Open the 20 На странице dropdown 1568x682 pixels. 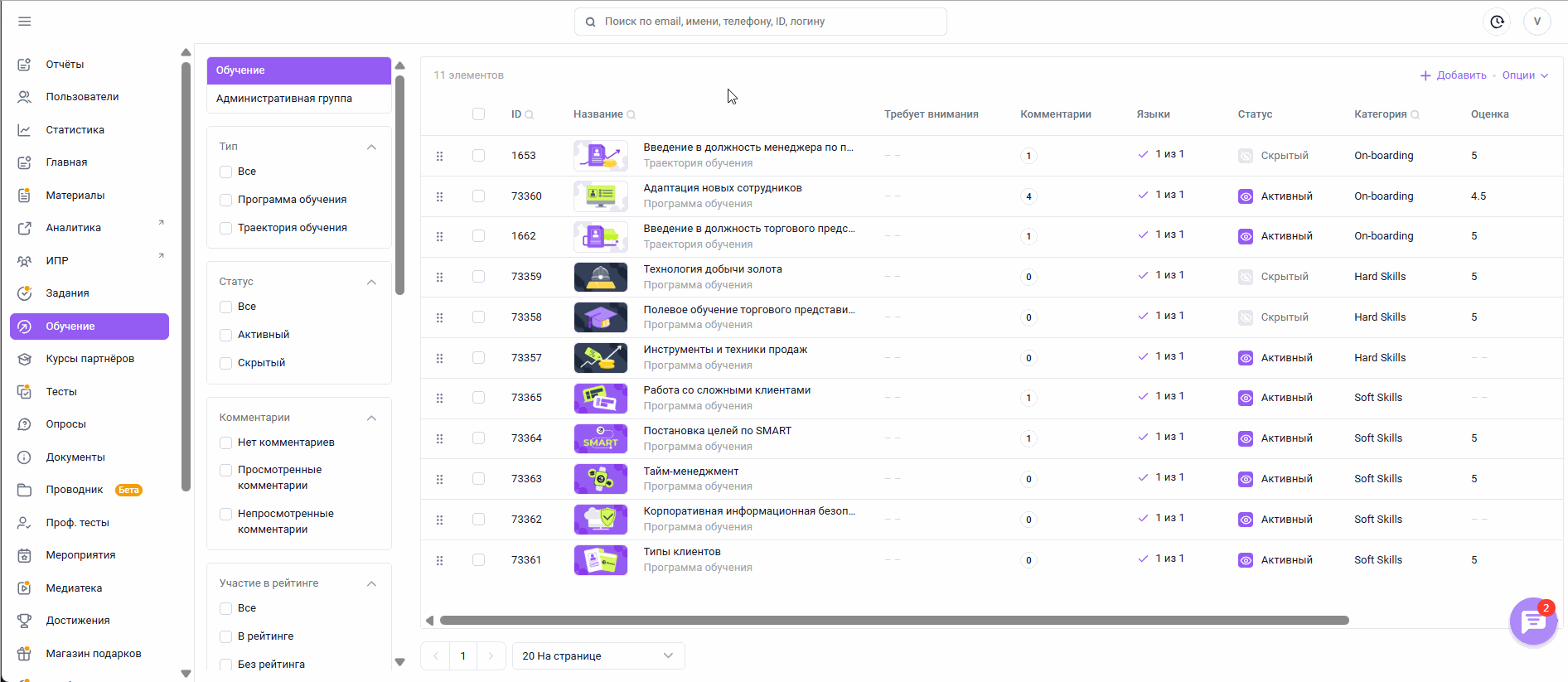(x=598, y=656)
